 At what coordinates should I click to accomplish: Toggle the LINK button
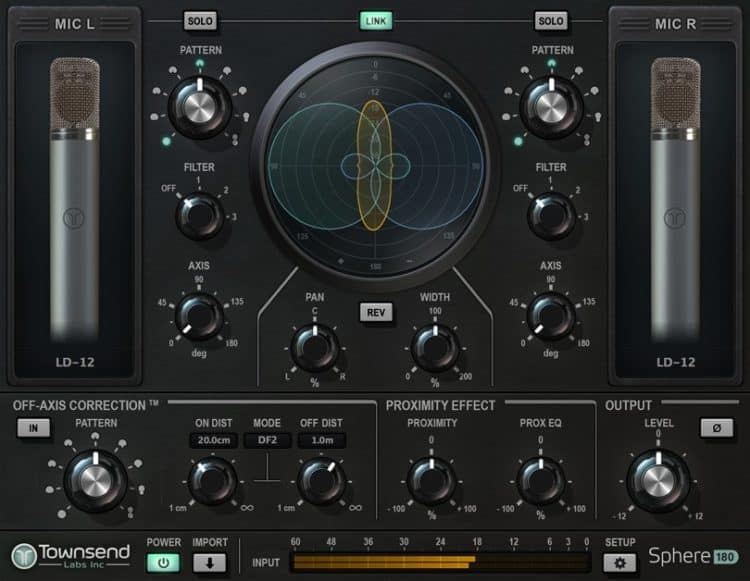tap(376, 21)
